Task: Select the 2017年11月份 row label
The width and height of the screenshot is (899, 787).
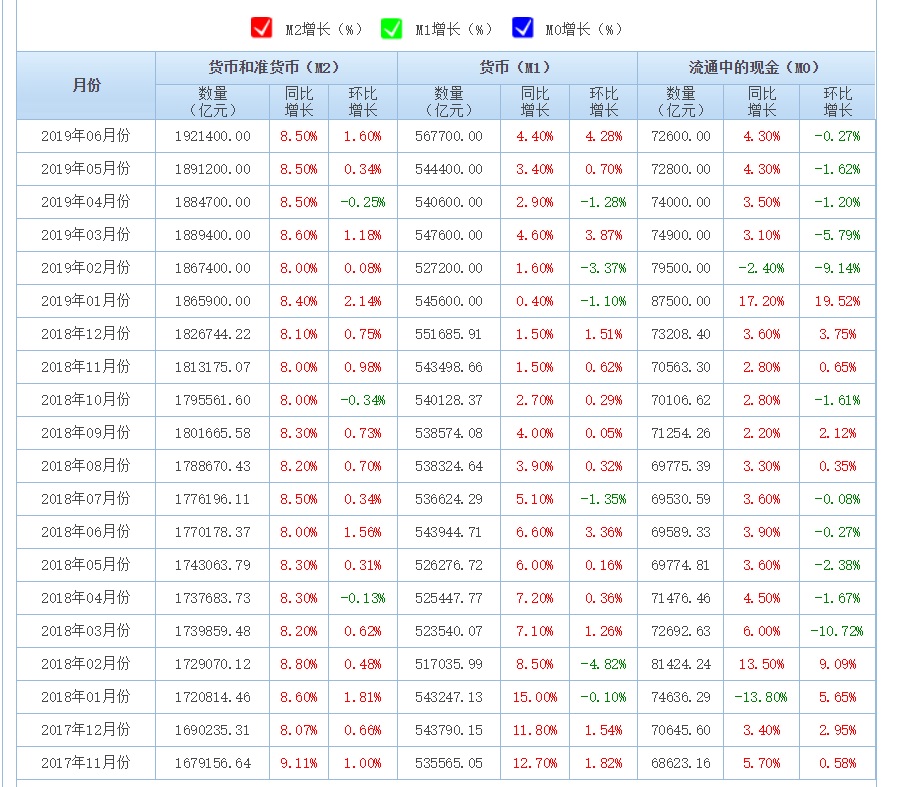Action: 86,763
